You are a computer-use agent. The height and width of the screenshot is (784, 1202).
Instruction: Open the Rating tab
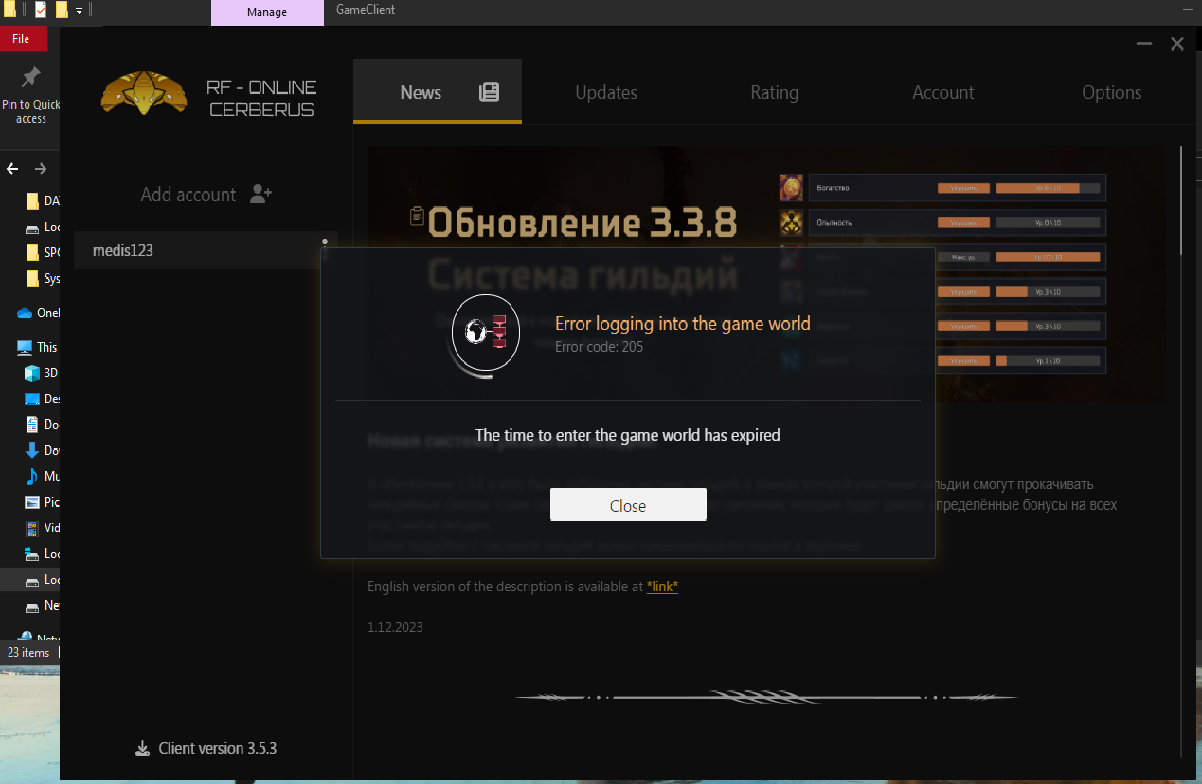click(x=775, y=92)
